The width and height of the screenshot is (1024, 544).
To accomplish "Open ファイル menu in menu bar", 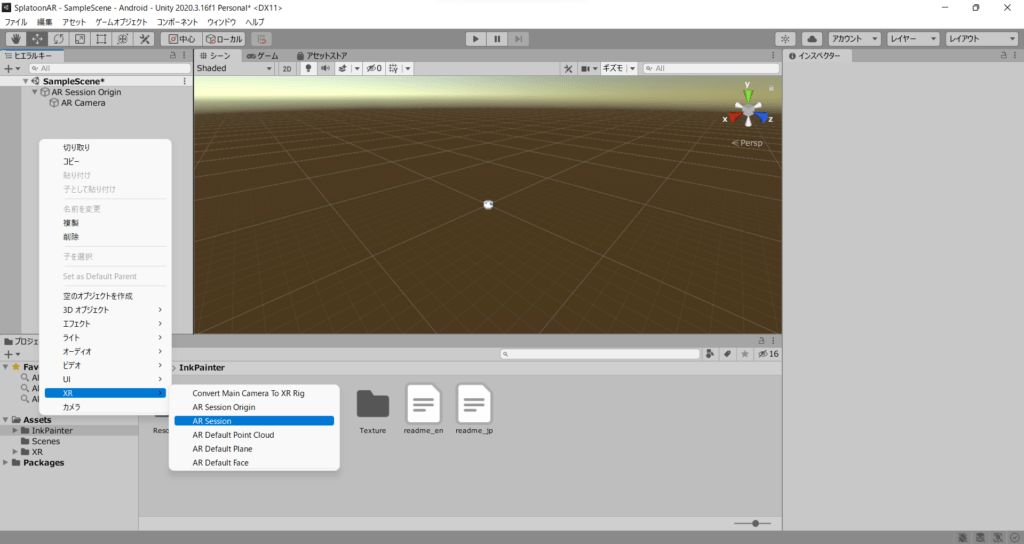I will point(16,22).
